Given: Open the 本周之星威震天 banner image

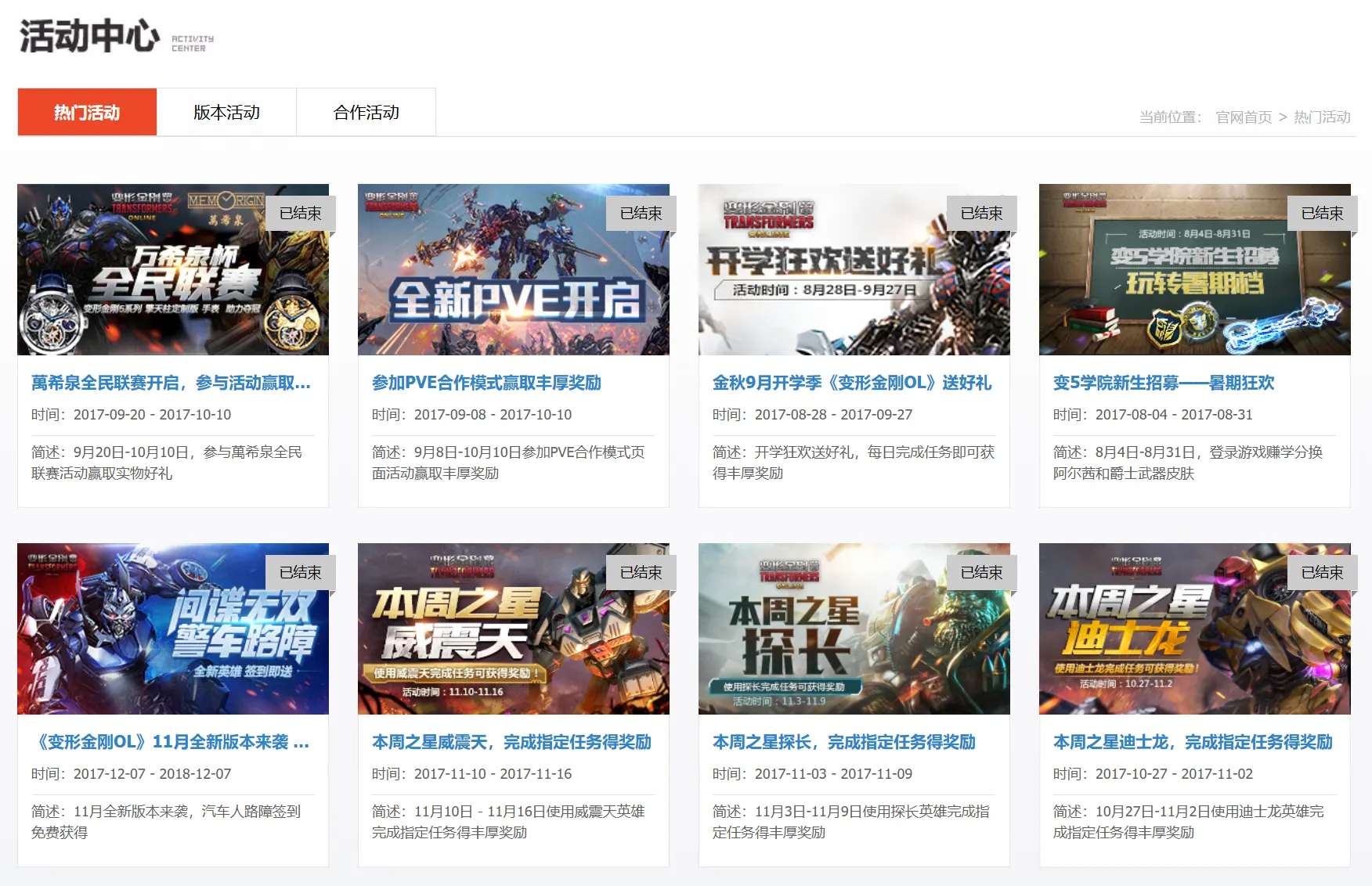Looking at the screenshot, I should [514, 628].
